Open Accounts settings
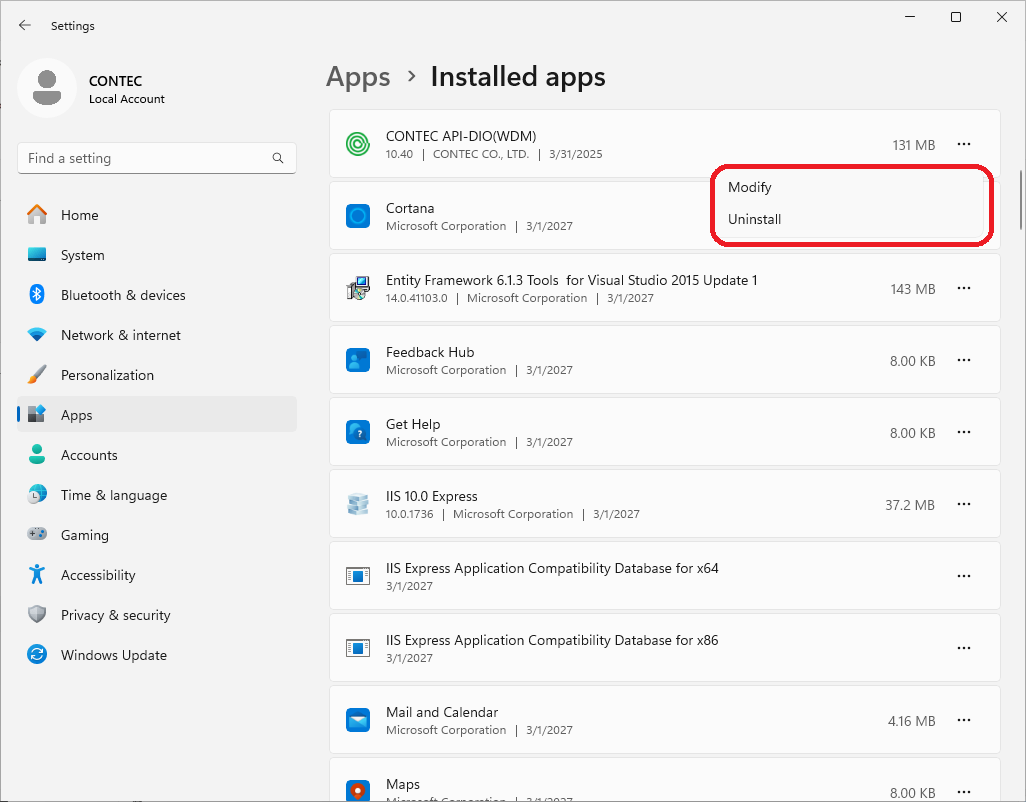1026x802 pixels. point(157,455)
